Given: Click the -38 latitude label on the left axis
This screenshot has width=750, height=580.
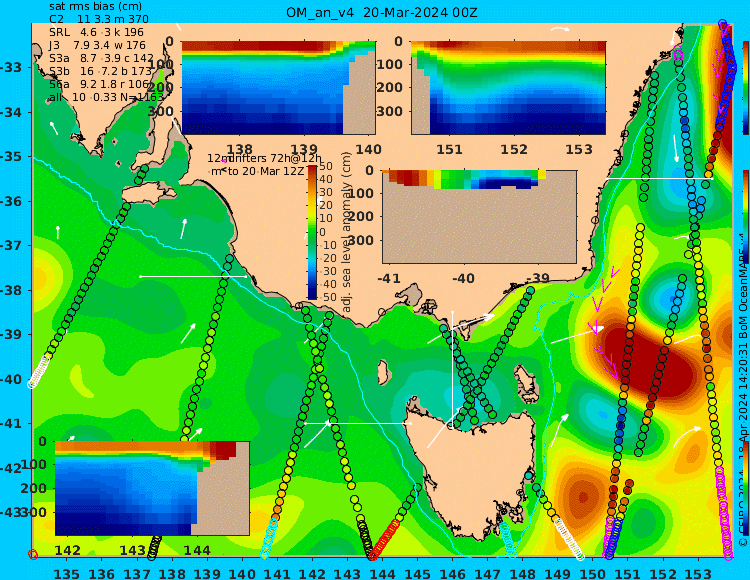Looking at the screenshot, I should (11, 290).
